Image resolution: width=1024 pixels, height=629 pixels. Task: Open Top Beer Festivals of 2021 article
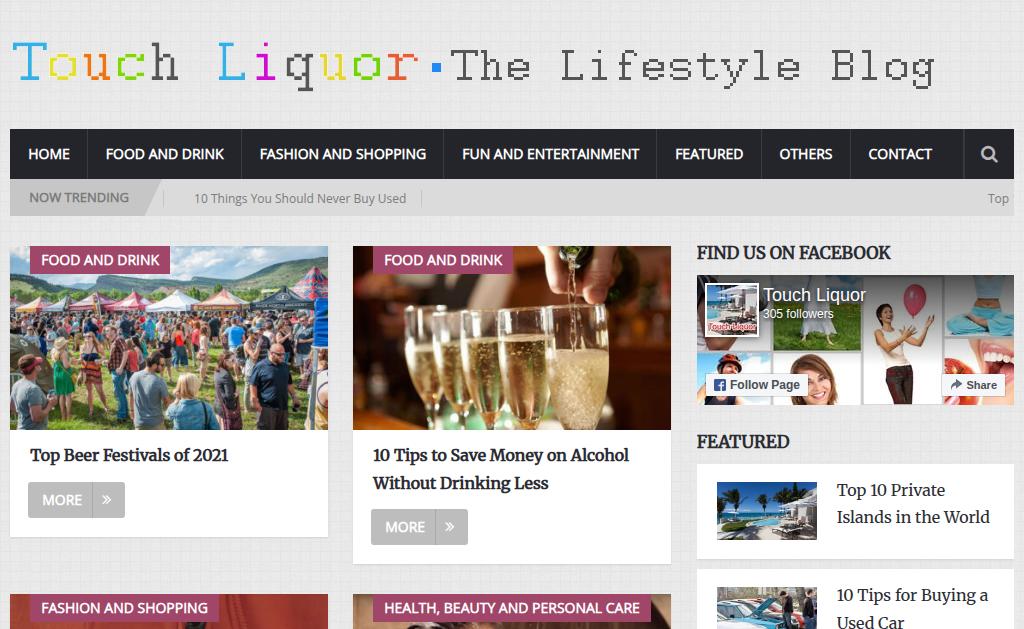point(129,455)
